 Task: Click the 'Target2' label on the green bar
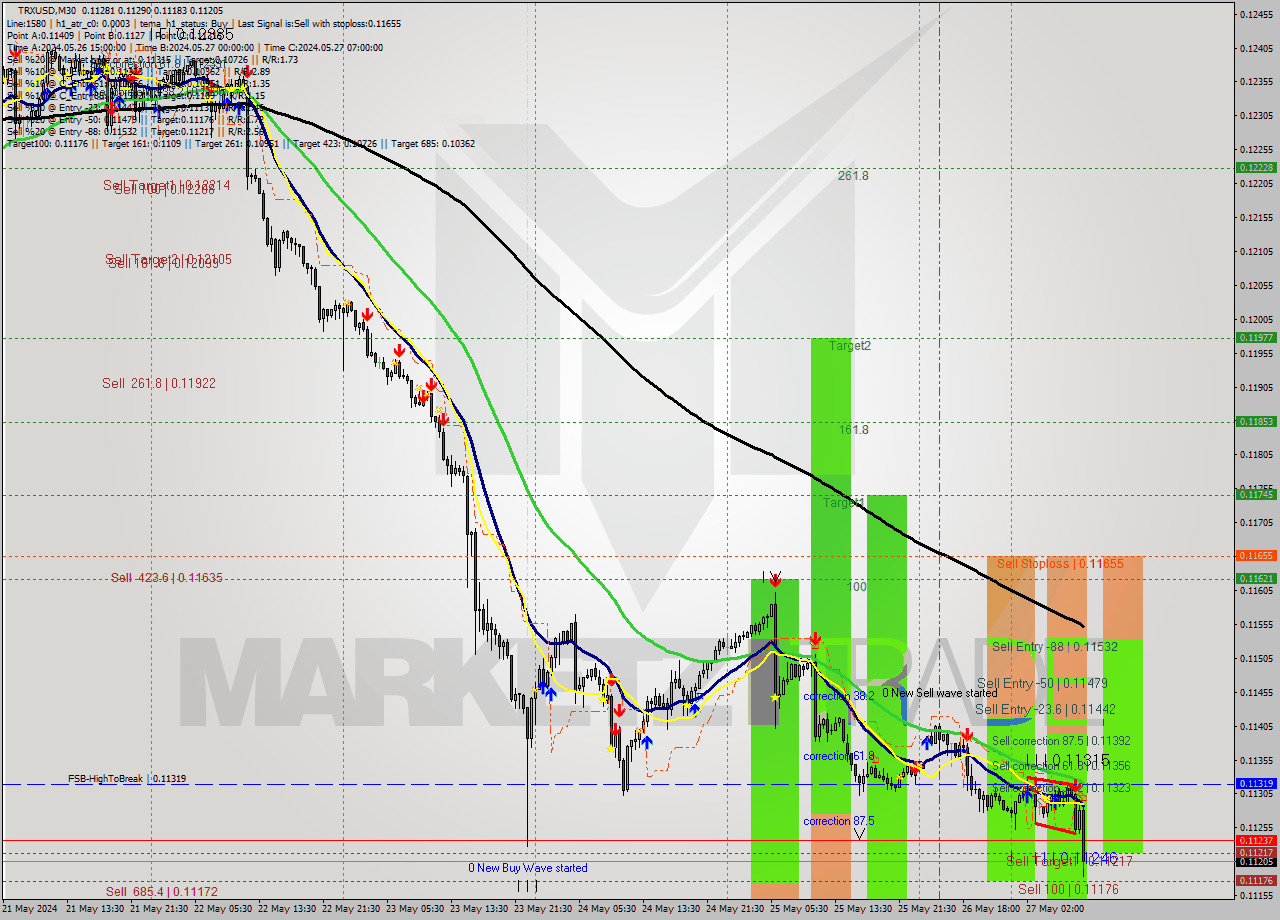[850, 345]
